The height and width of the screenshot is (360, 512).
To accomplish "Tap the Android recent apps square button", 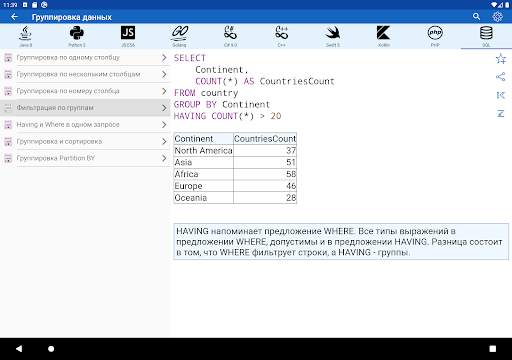I will [x=493, y=349].
